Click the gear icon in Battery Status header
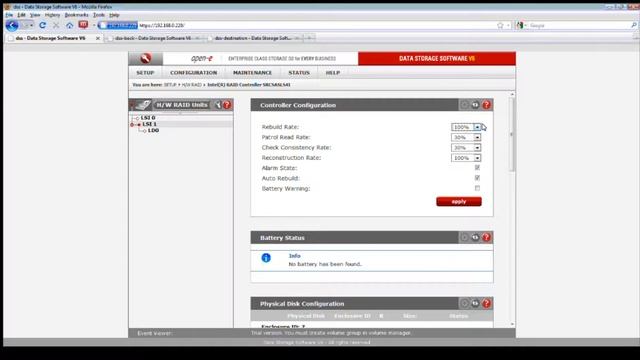This screenshot has height=360, width=640. coord(464,238)
